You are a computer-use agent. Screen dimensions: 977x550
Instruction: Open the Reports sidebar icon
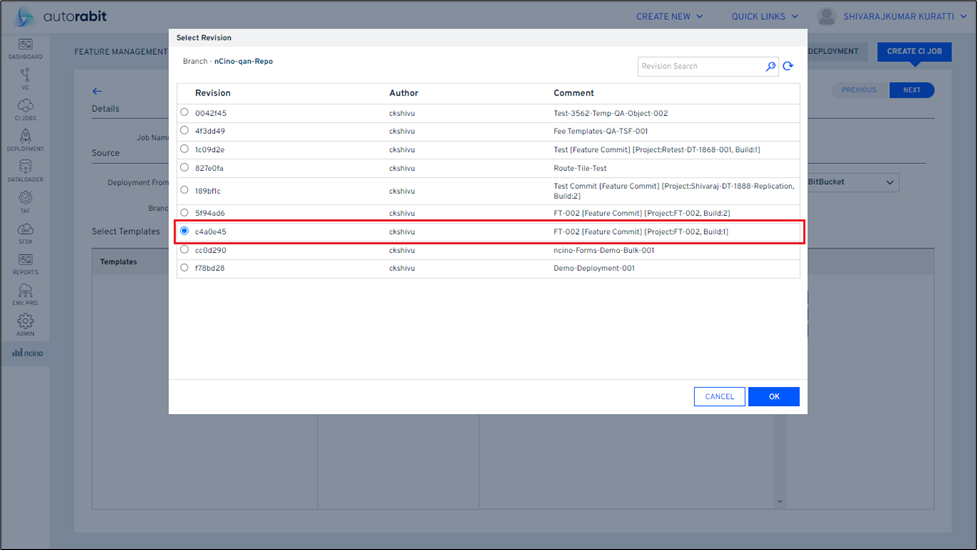[x=25, y=262]
